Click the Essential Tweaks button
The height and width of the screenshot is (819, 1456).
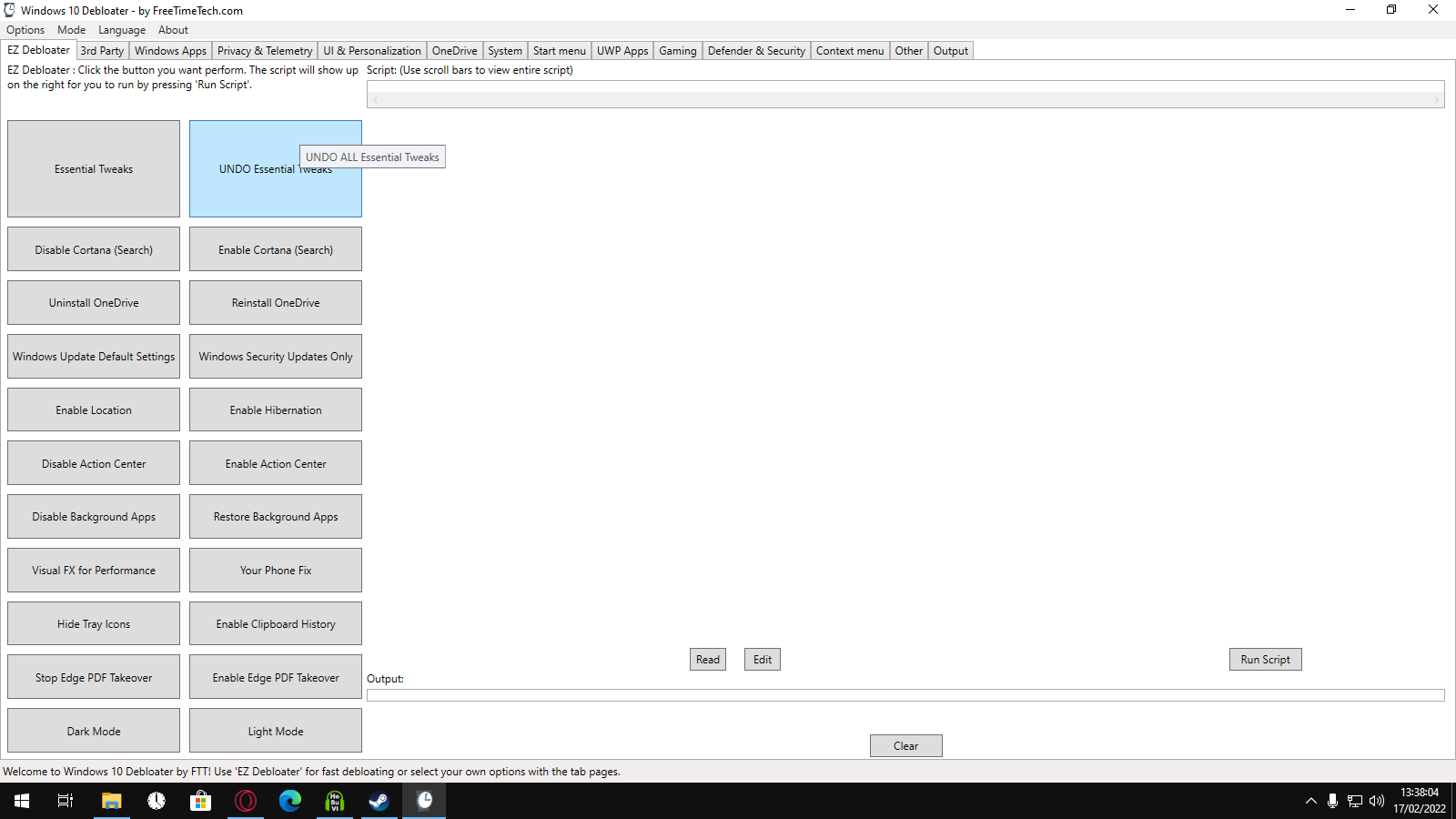pyautogui.click(x=94, y=169)
